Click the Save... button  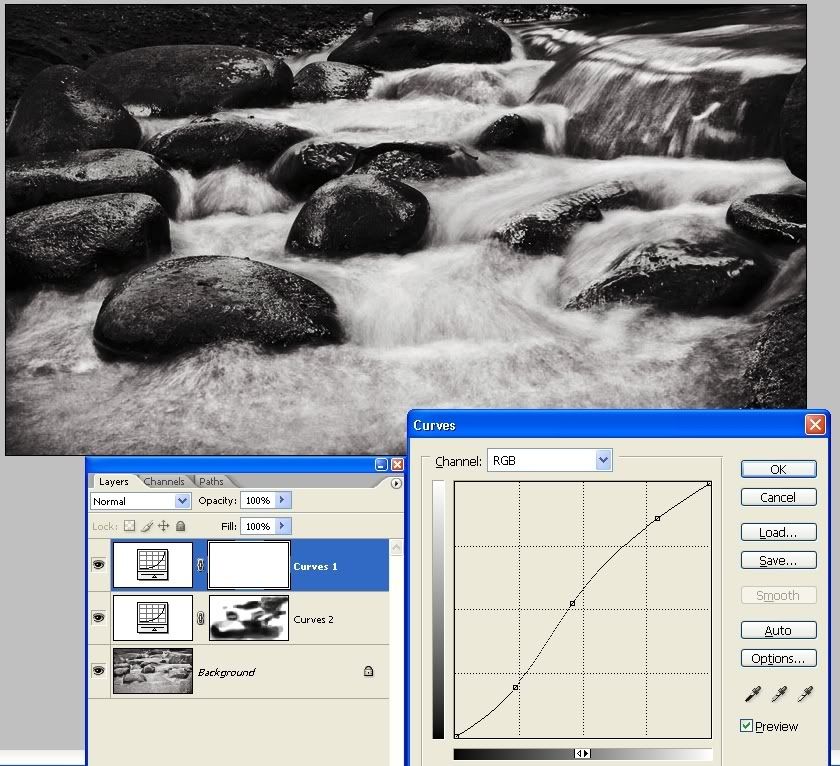[778, 560]
